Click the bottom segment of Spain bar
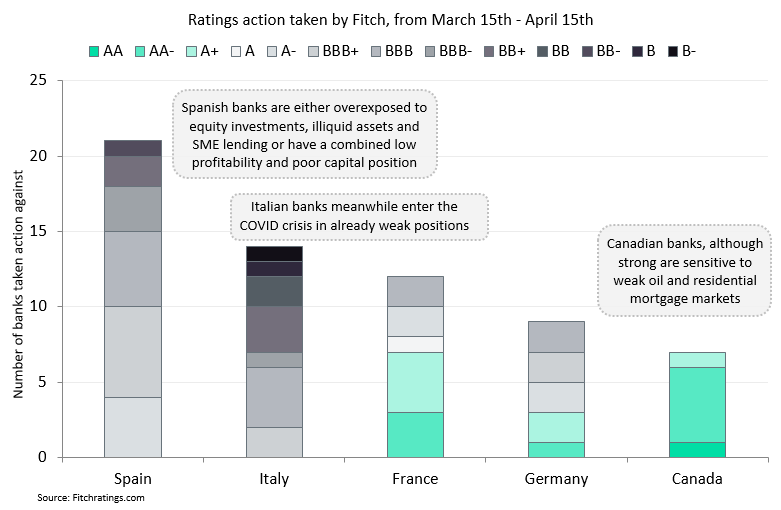The width and height of the screenshot is (781, 510). pyautogui.click(x=133, y=427)
